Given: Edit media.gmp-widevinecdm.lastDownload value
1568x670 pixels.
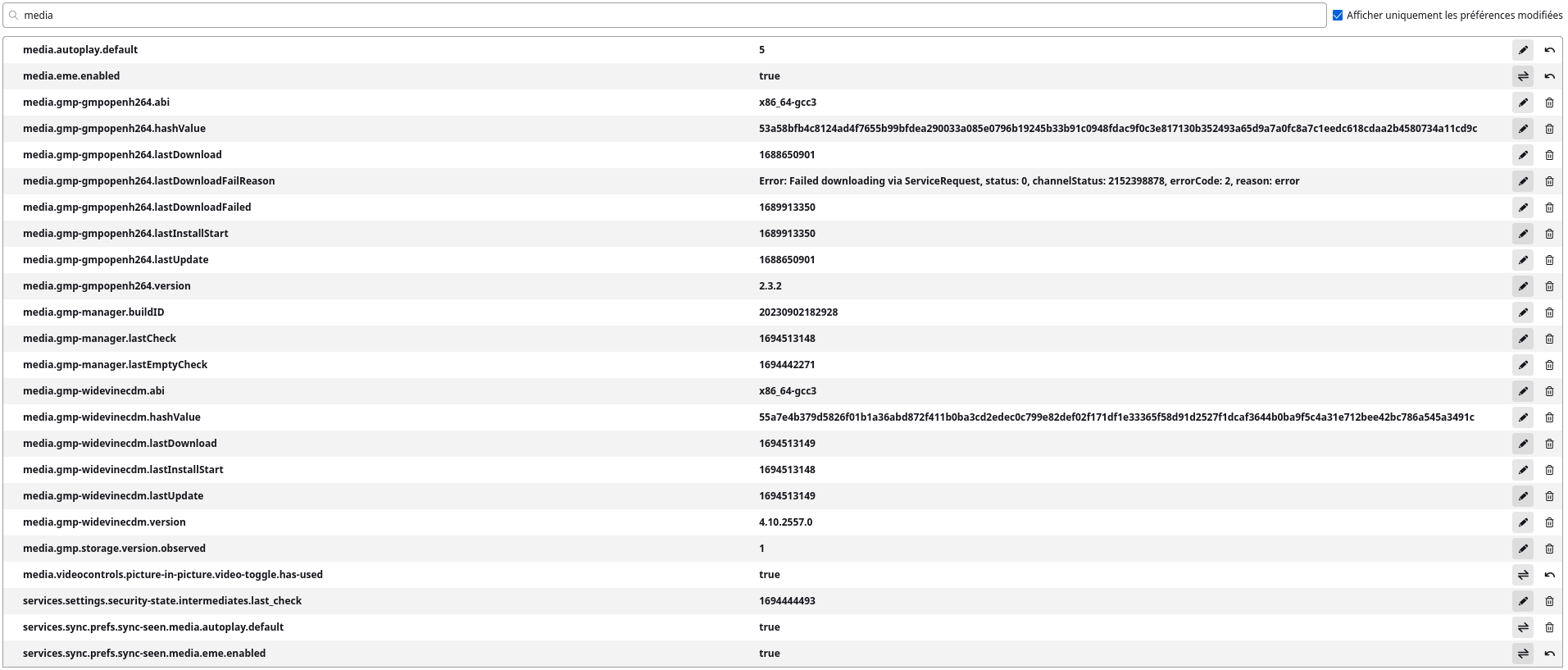Looking at the screenshot, I should tap(1523, 444).
